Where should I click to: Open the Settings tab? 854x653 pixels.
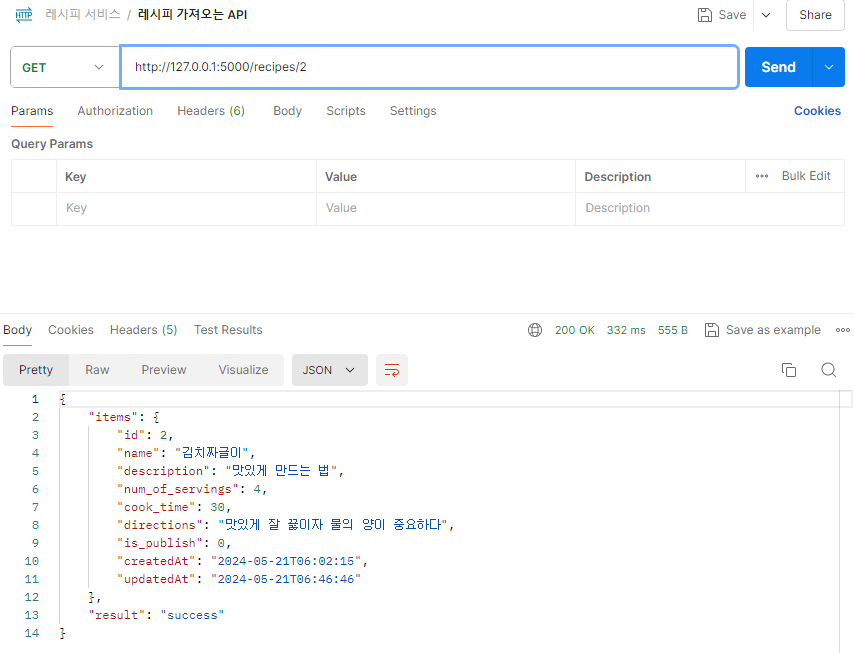pos(413,111)
